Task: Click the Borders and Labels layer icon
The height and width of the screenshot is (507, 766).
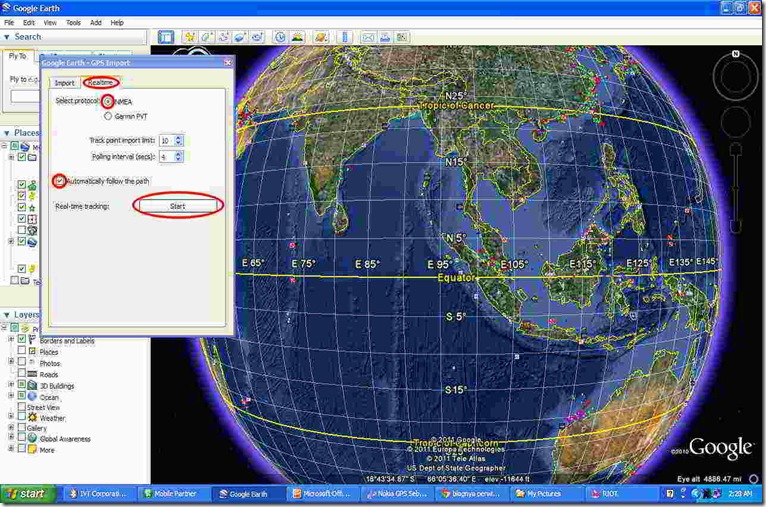Action: (x=32, y=340)
